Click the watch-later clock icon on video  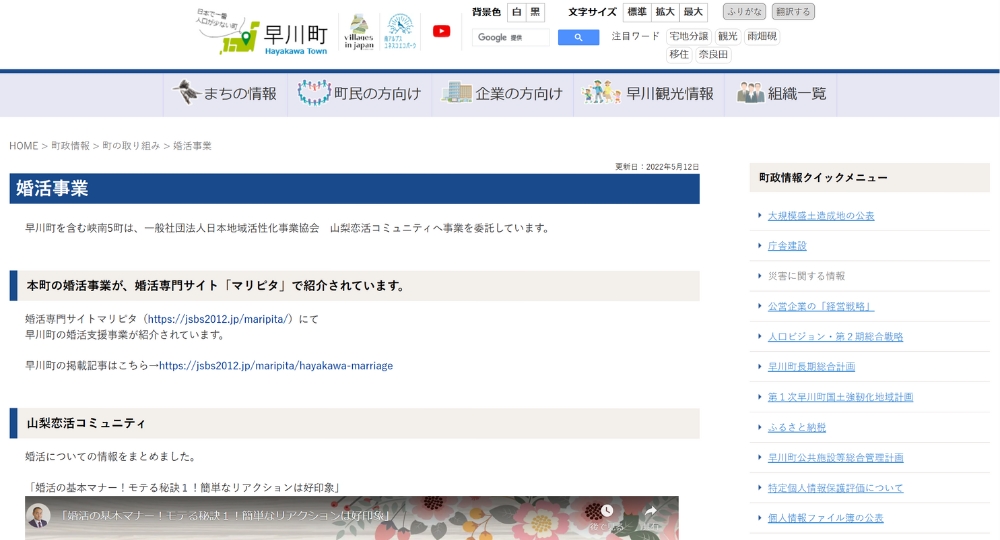coord(607,511)
